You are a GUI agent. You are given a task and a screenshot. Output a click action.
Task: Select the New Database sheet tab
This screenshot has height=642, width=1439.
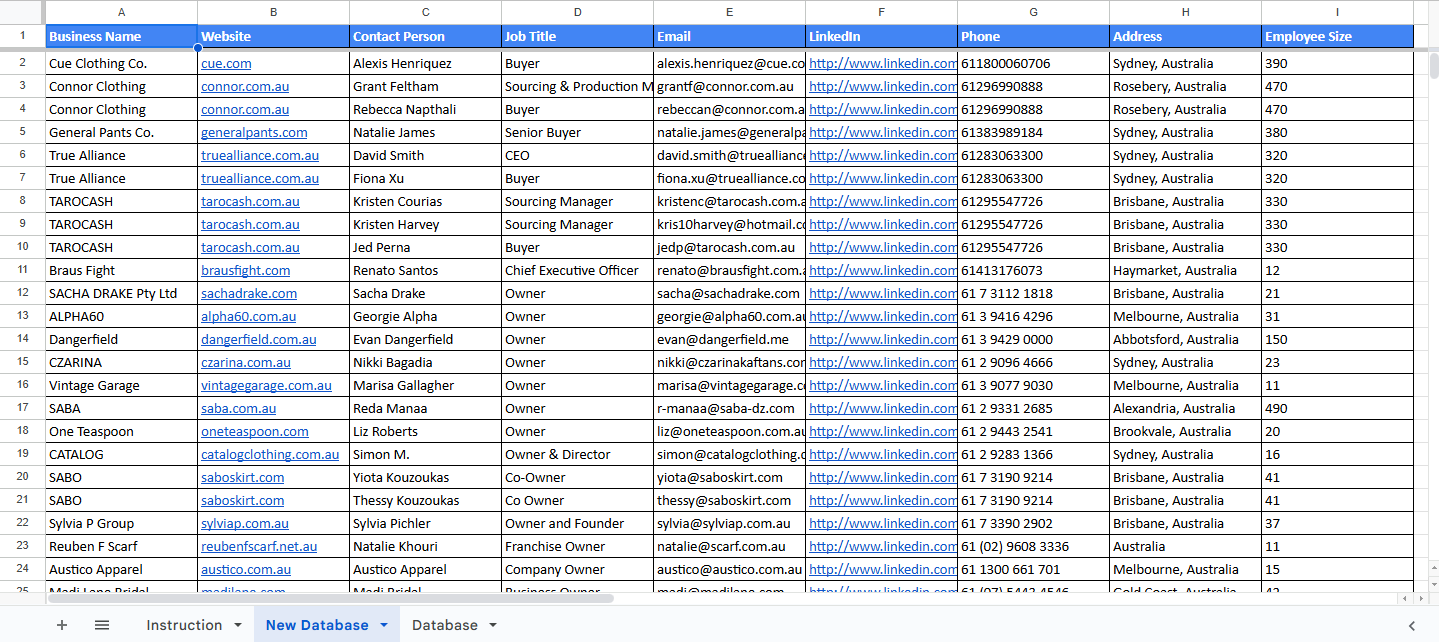coord(317,625)
